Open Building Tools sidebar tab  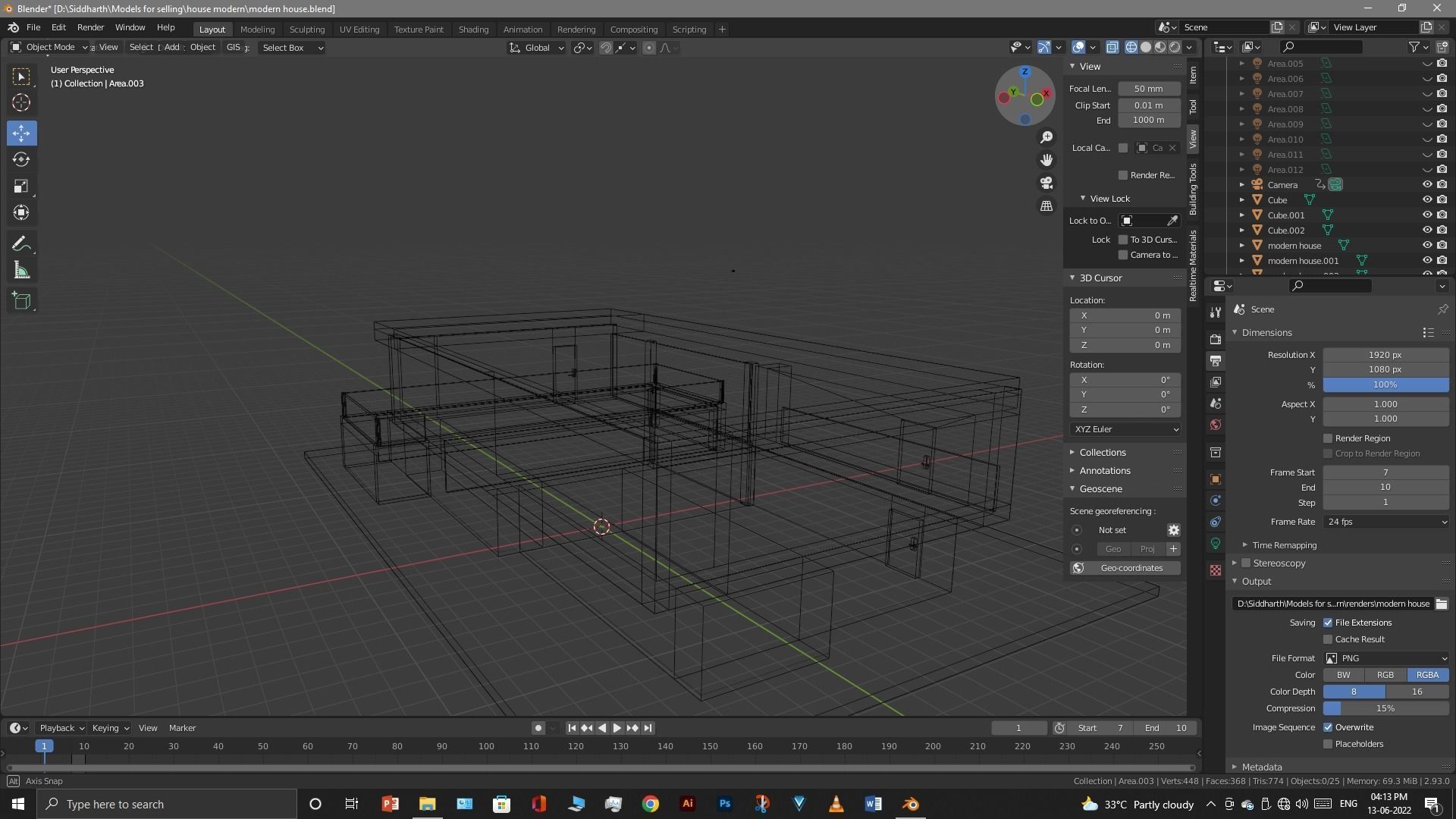click(x=1193, y=189)
